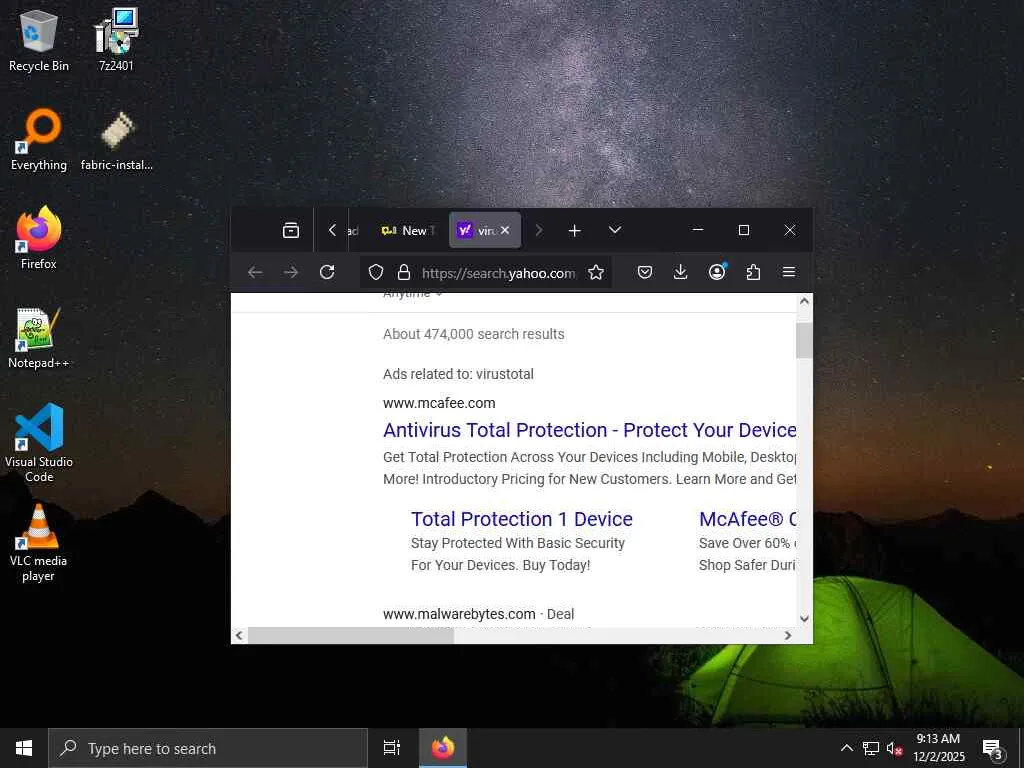Select the 7z2401 installer desktop icon
This screenshot has width=1024, height=768.
point(116,40)
